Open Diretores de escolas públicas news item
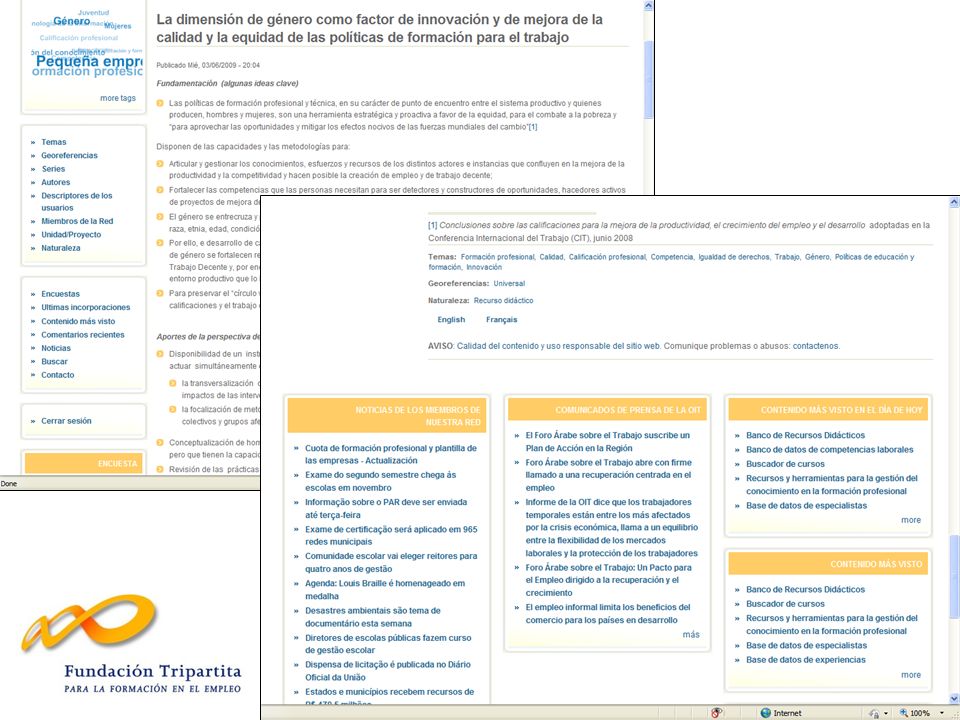 click(x=388, y=644)
